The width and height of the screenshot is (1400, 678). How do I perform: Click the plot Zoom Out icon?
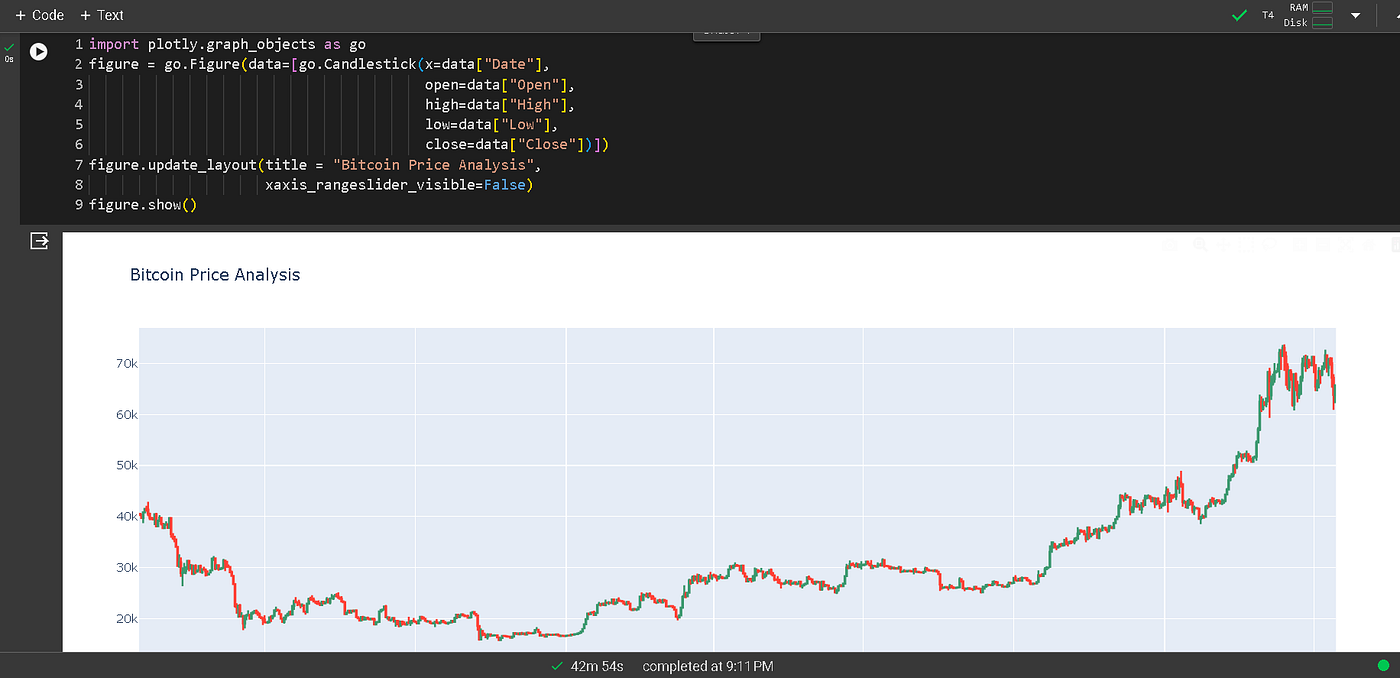point(1323,245)
